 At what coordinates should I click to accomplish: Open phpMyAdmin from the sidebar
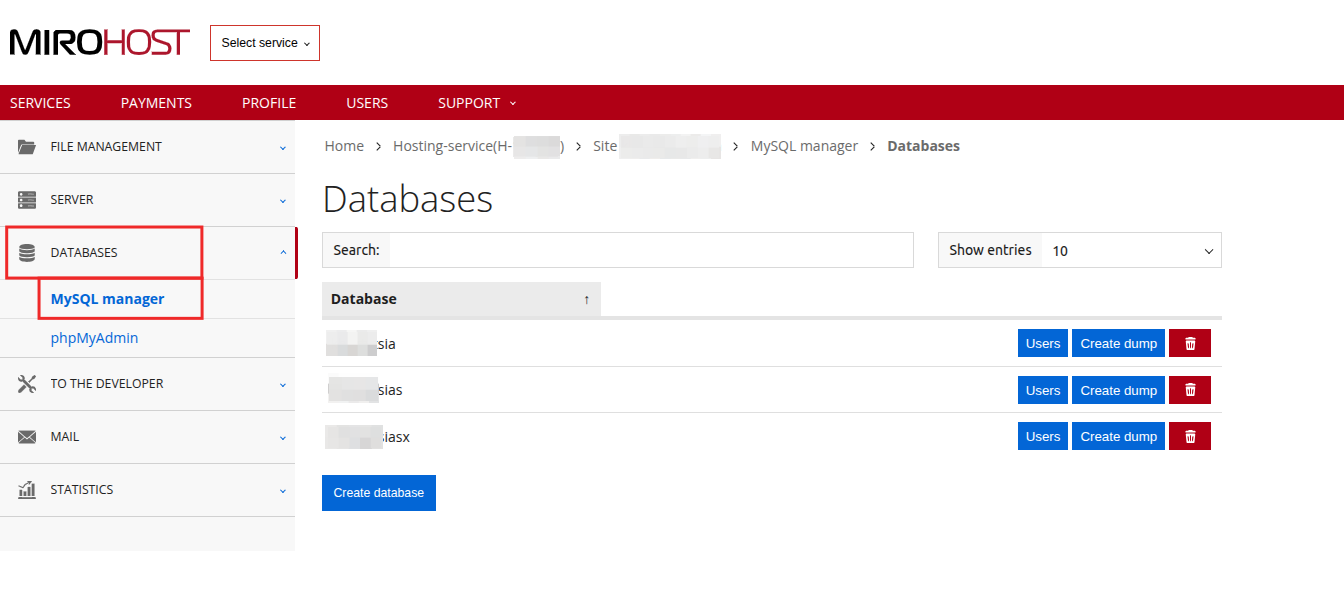(x=94, y=337)
